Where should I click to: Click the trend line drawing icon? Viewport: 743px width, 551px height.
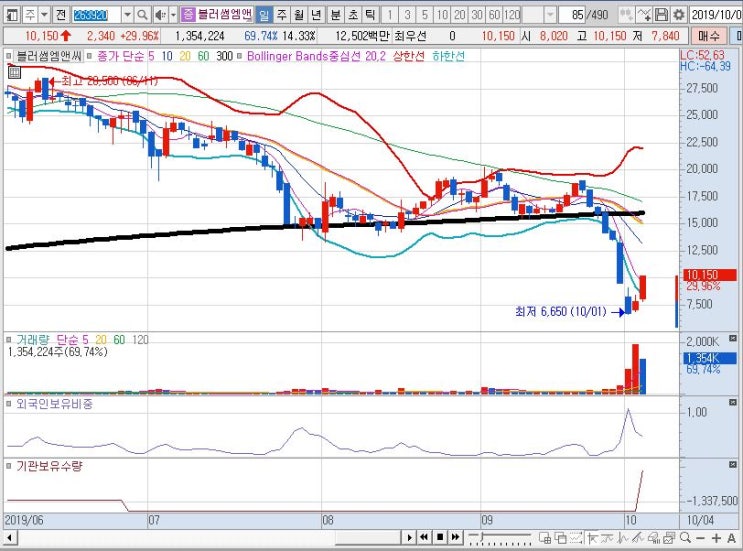pyautogui.click(x=607, y=538)
